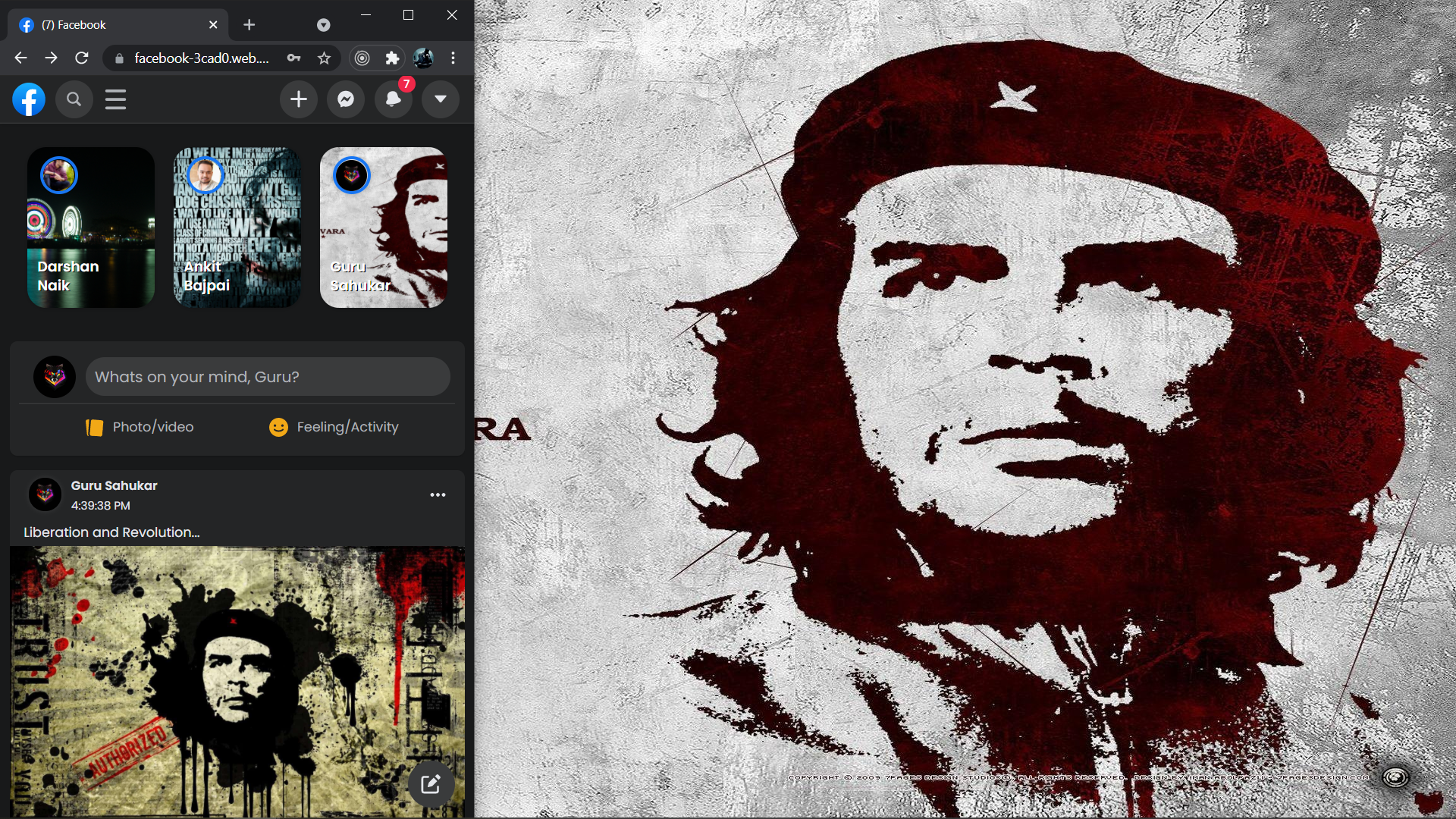
Task: Open the hamburger menu icon
Action: 115,99
